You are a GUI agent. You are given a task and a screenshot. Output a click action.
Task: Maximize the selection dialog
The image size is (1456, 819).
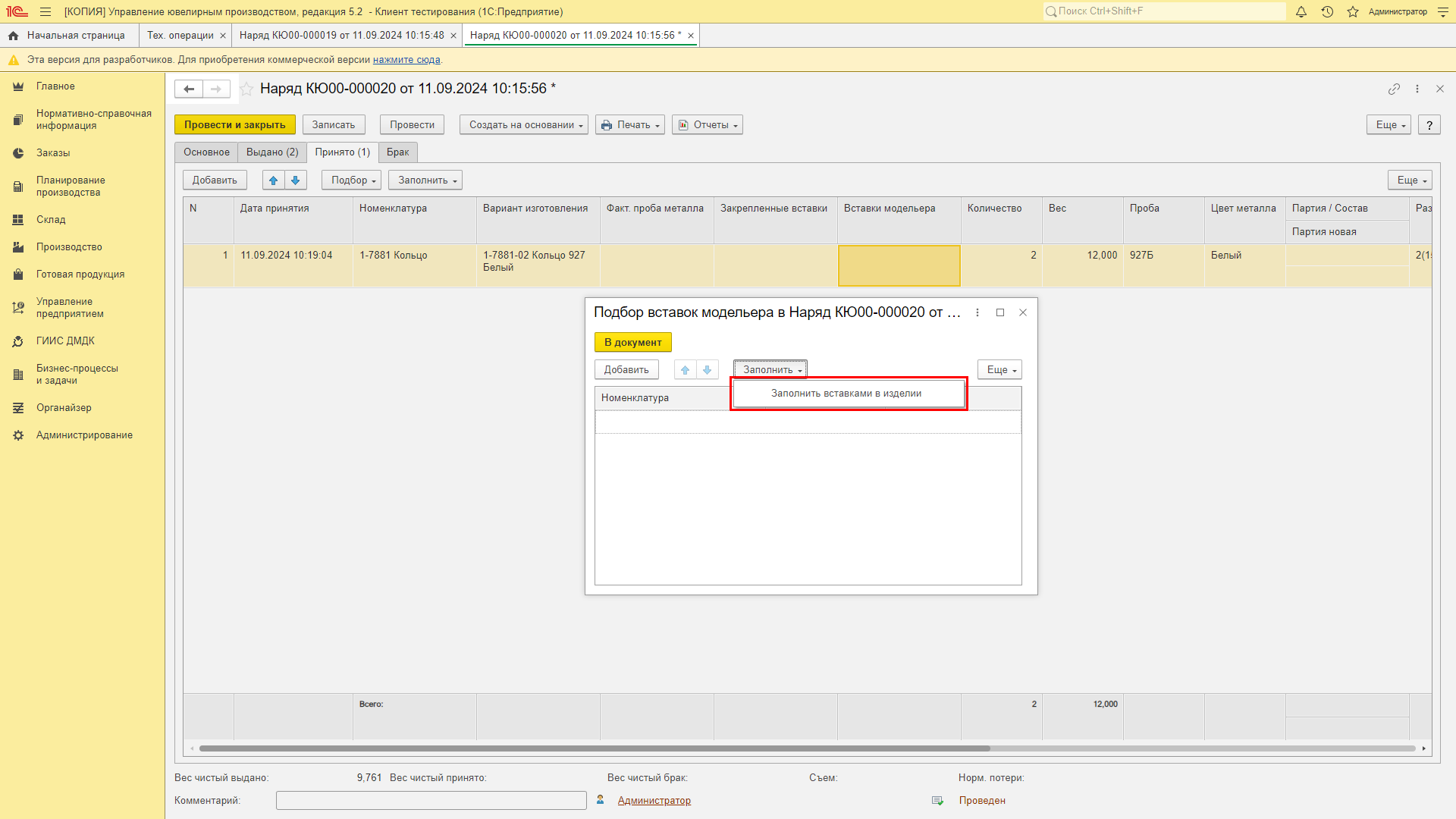coord(1000,312)
